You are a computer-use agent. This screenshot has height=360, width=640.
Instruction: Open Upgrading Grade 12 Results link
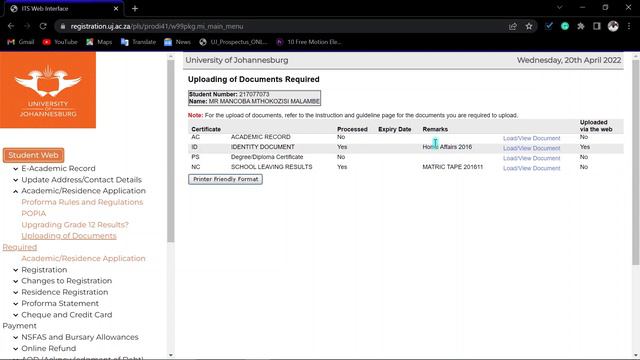[x=75, y=224]
